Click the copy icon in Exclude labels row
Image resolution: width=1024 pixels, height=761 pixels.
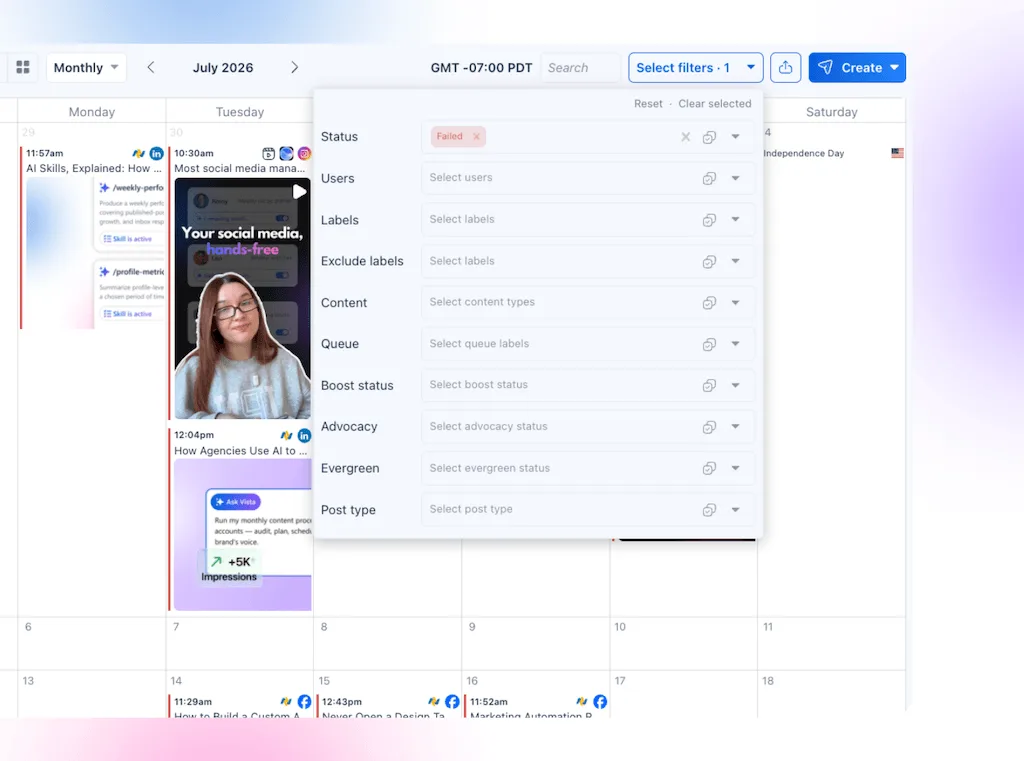pyautogui.click(x=709, y=261)
